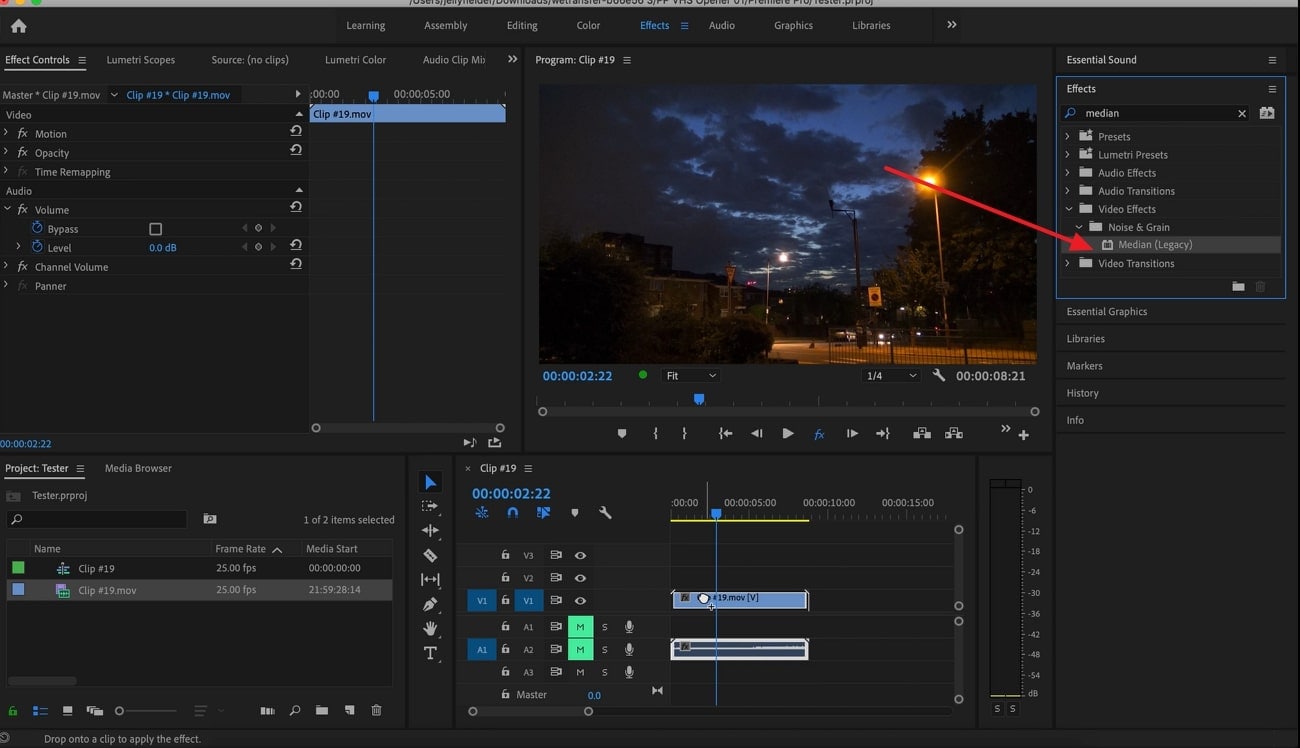Collapse the Volume effect
The height and width of the screenshot is (748, 1300).
(6, 209)
